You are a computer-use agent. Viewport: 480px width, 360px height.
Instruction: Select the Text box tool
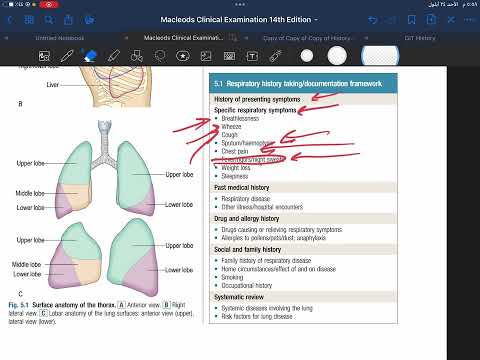click(x=252, y=56)
